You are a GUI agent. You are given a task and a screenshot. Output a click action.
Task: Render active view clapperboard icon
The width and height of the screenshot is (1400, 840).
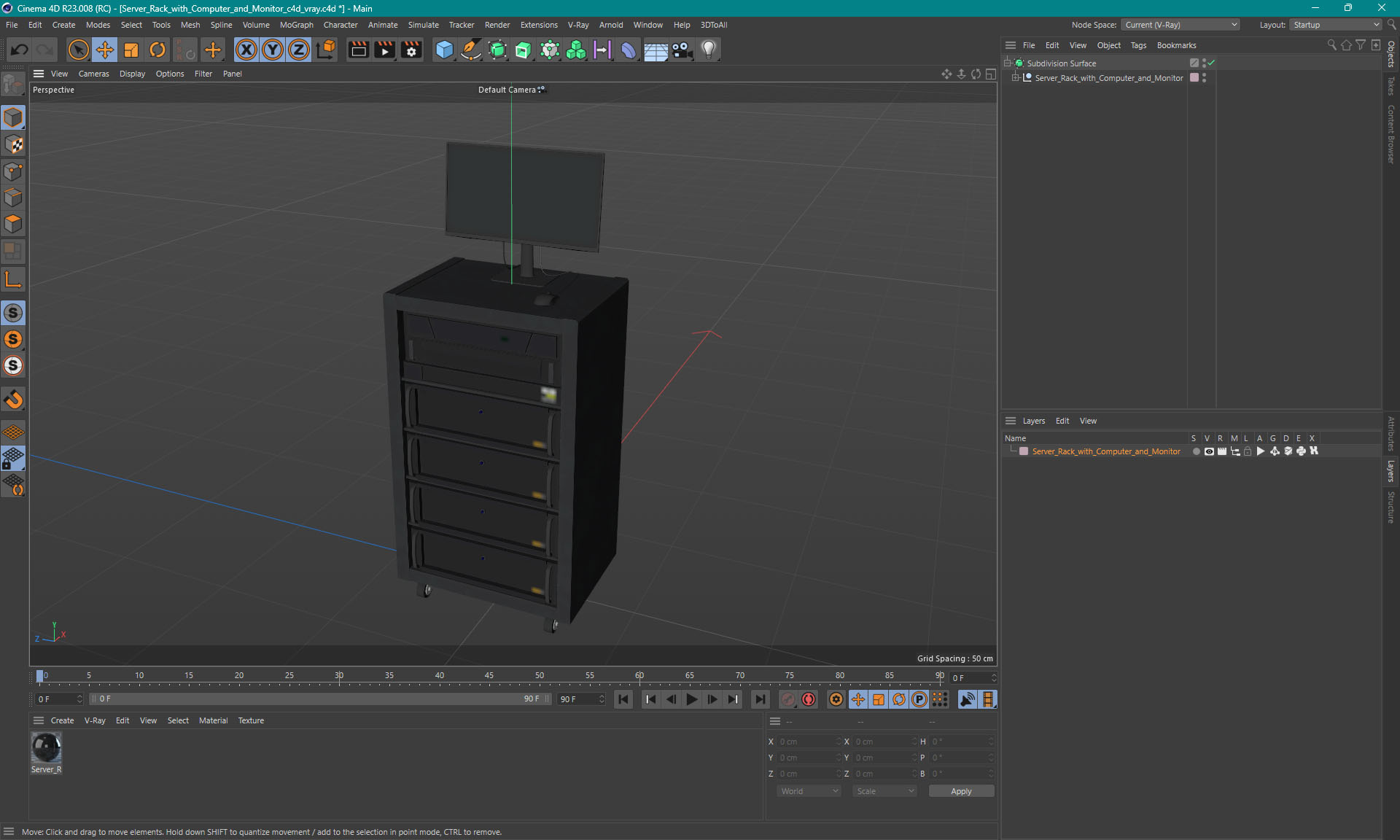[x=358, y=50]
